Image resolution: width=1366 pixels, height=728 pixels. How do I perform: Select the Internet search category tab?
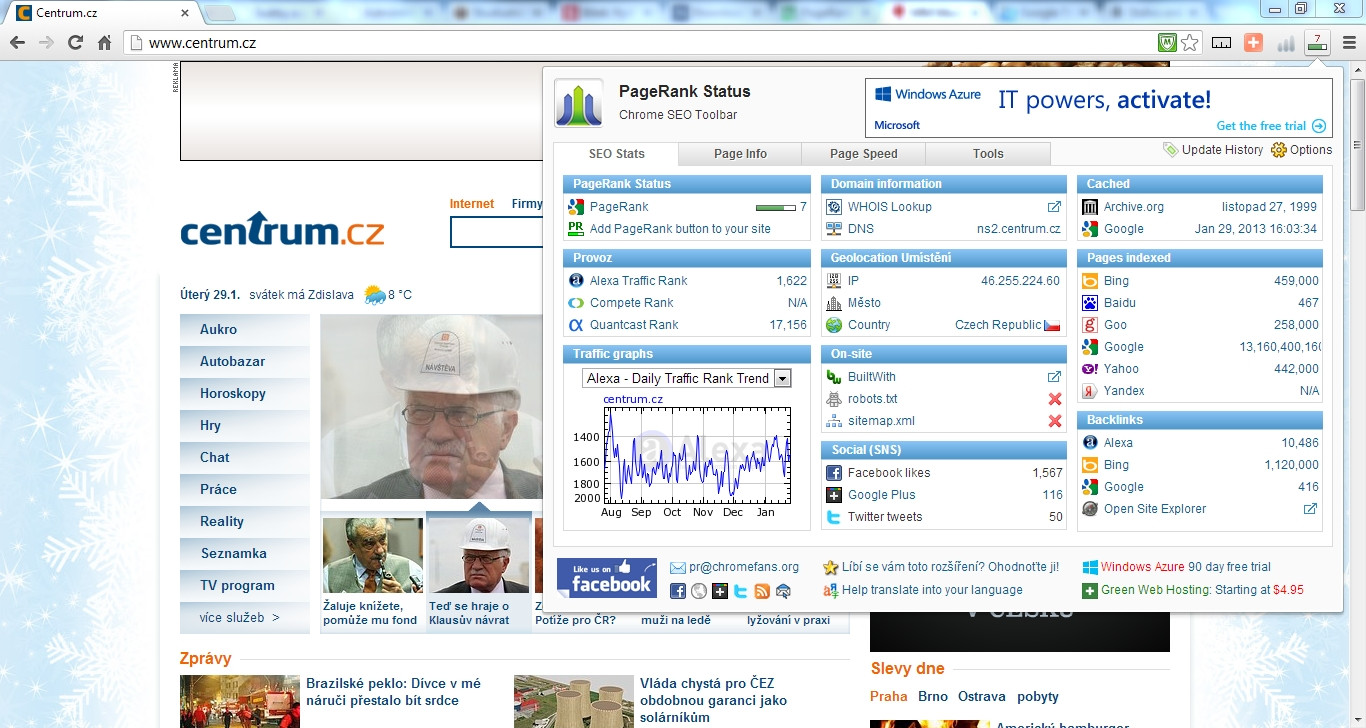(472, 204)
